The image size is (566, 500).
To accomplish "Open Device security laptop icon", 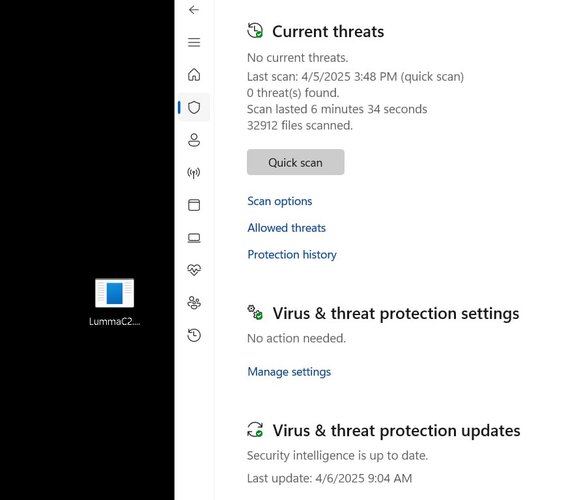I will [x=194, y=238].
